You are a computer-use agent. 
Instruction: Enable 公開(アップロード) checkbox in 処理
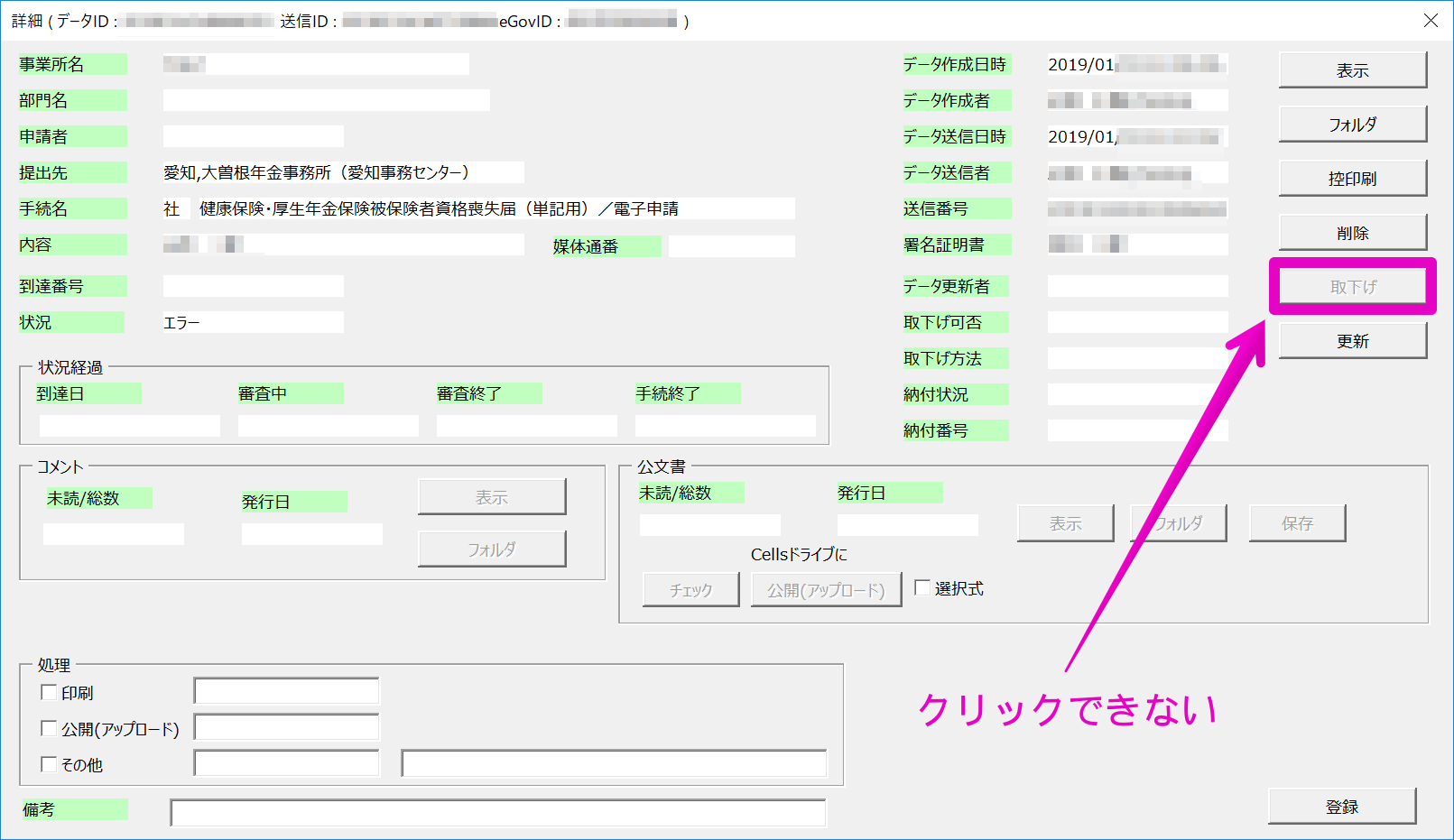point(49,728)
